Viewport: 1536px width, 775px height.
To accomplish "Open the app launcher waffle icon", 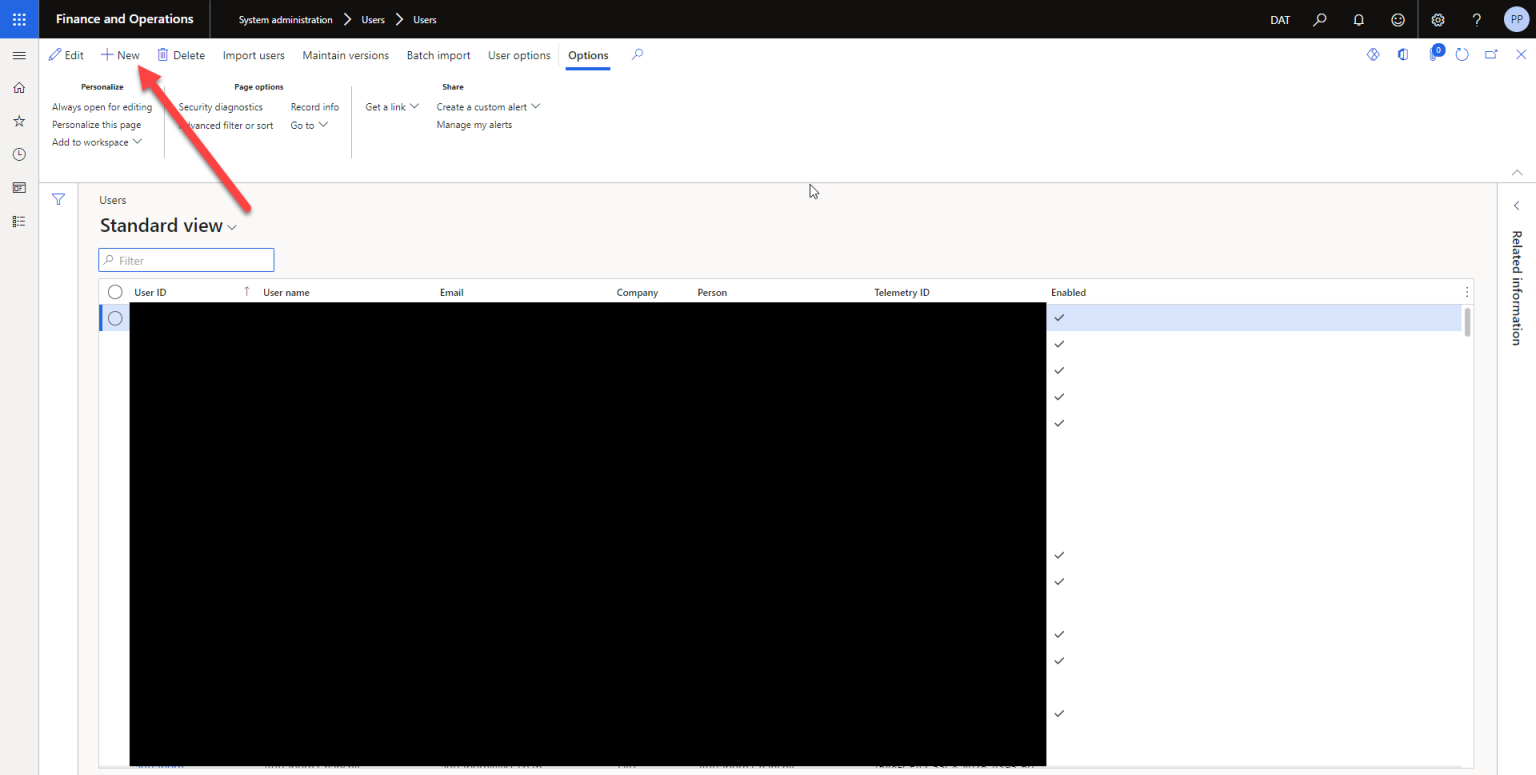I will [x=19, y=19].
